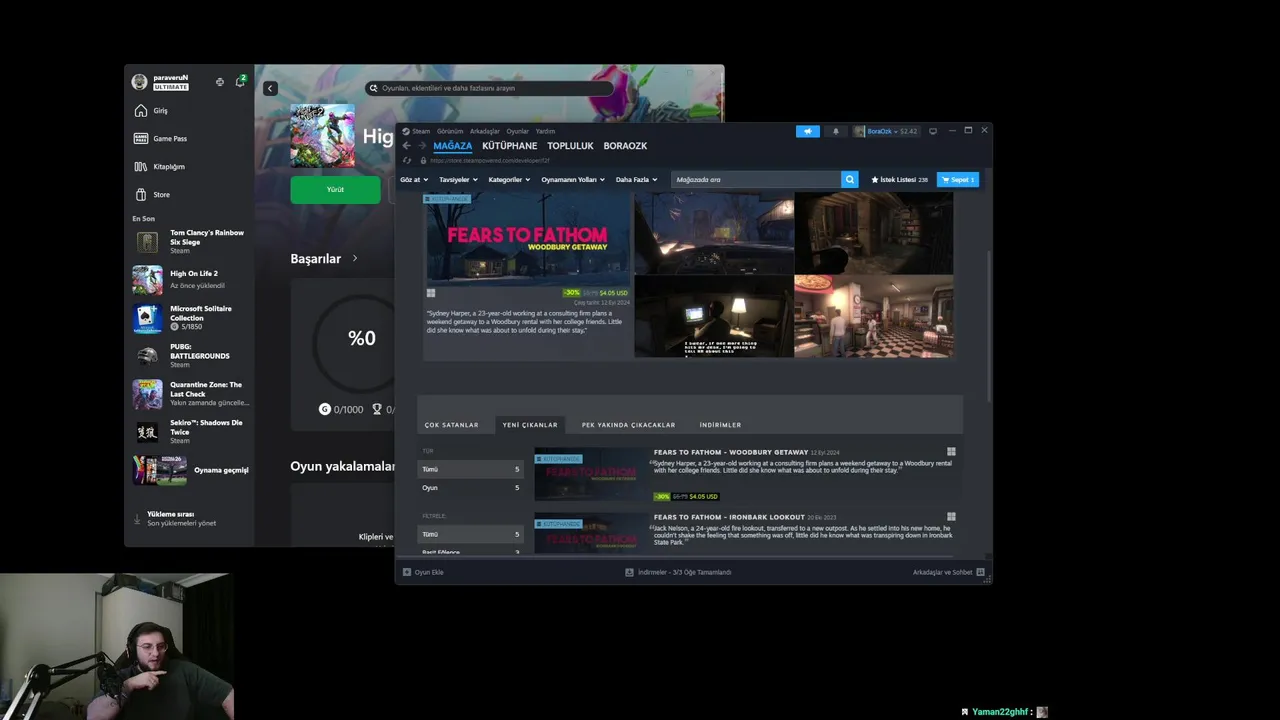1280x720 pixels.
Task: Open İstek Listesi wishlist in Steam
Action: point(899,180)
